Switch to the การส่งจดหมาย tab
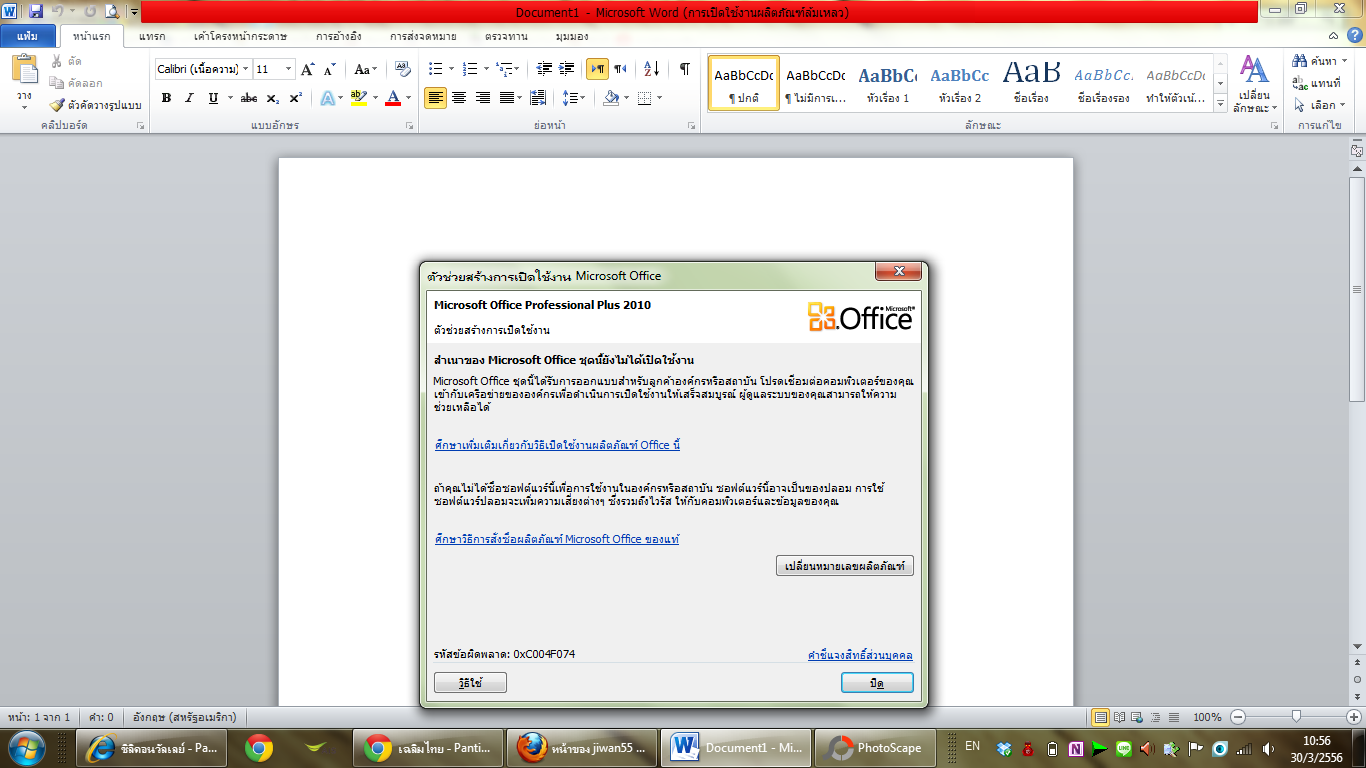Viewport: 1366px width, 768px height. [x=423, y=36]
